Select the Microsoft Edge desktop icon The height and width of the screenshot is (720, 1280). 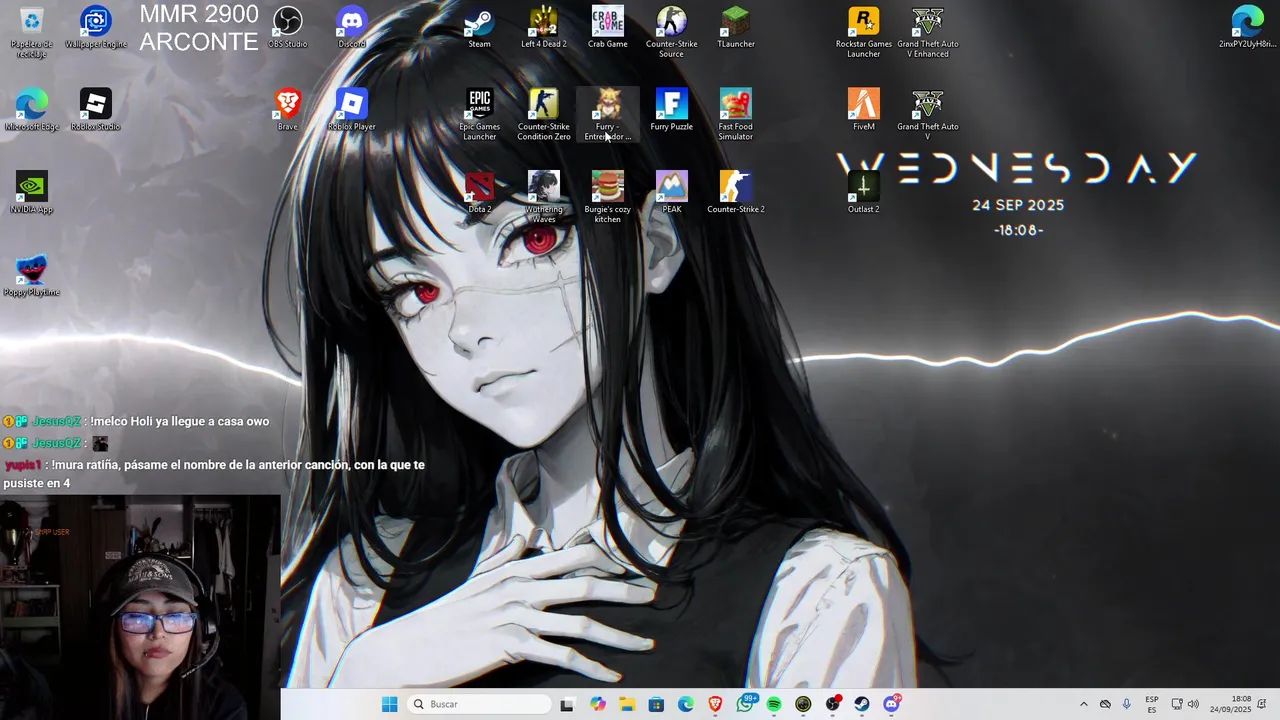click(32, 110)
